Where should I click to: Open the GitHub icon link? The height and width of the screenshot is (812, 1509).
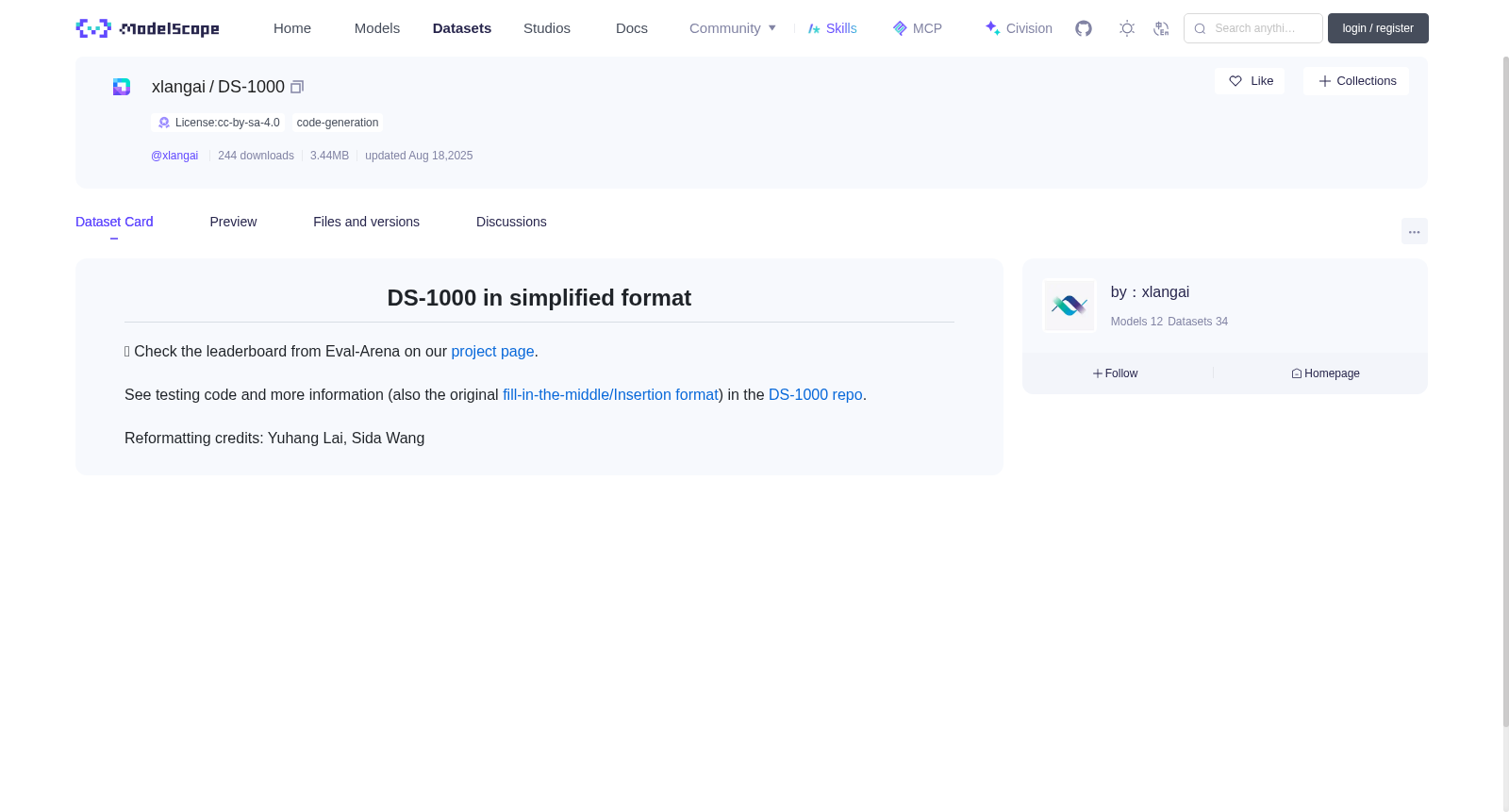1084,28
